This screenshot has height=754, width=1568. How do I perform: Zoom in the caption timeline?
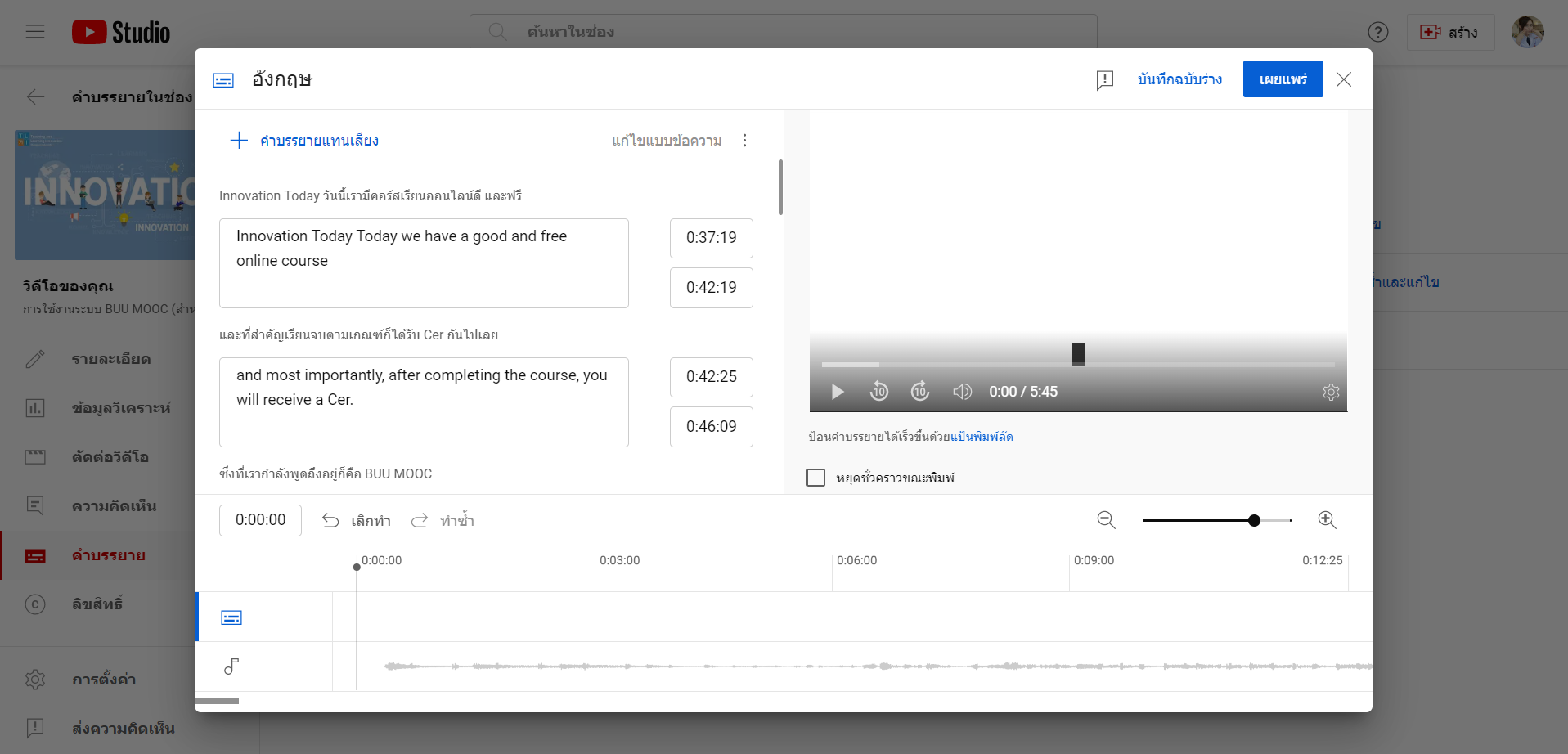(1327, 520)
